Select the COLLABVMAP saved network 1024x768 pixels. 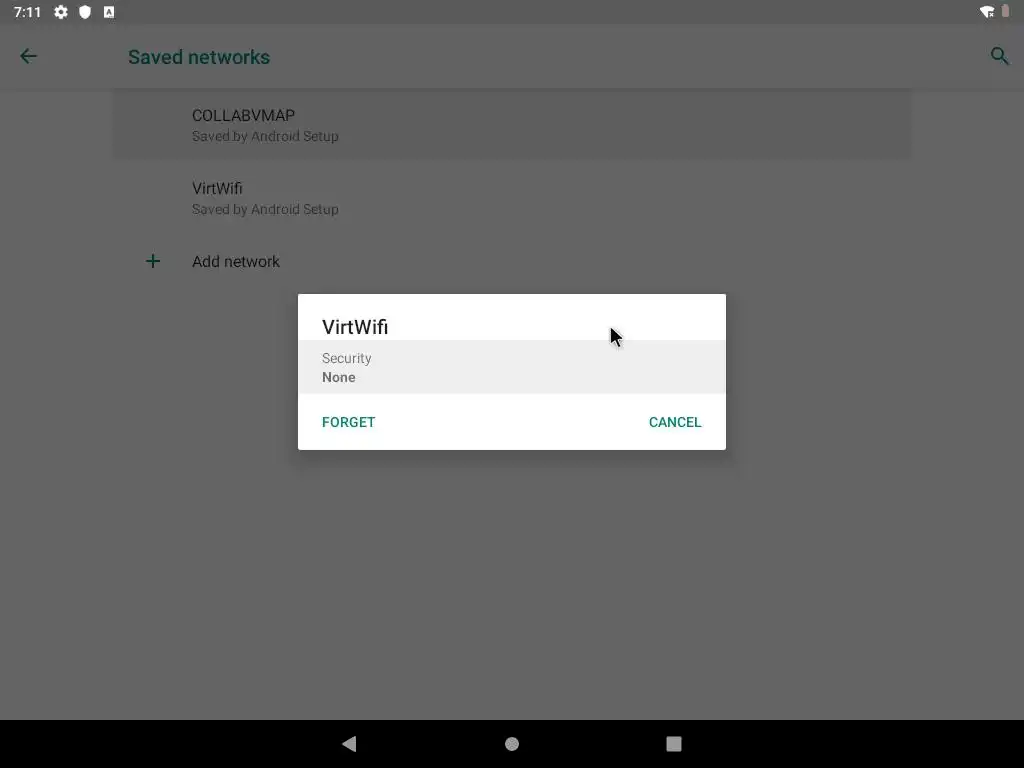[512, 125]
